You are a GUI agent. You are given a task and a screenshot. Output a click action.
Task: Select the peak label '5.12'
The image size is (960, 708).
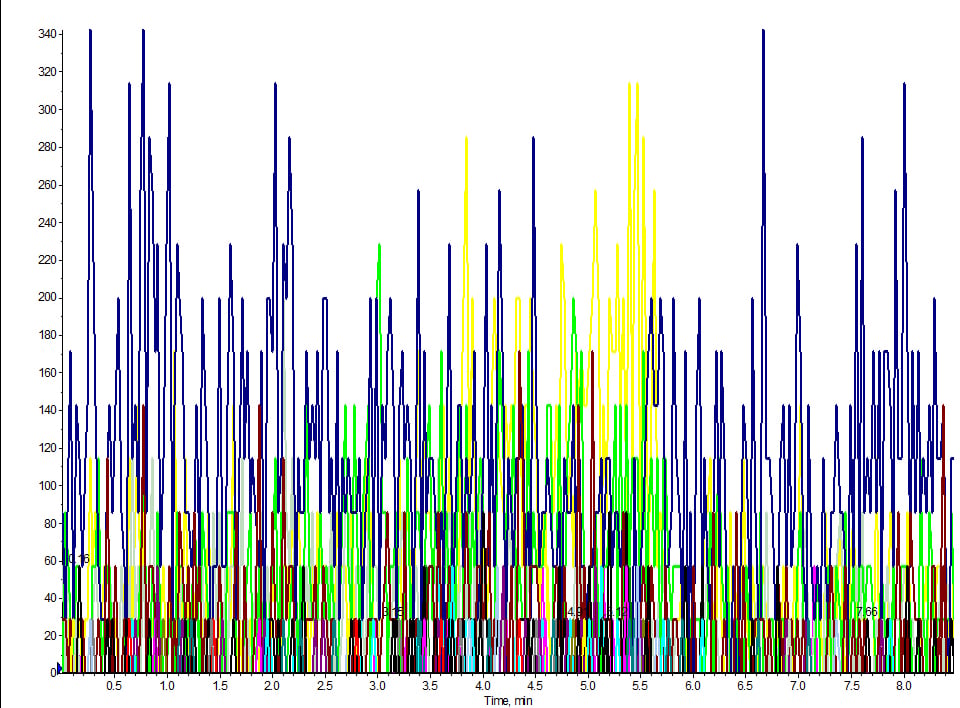pos(617,611)
